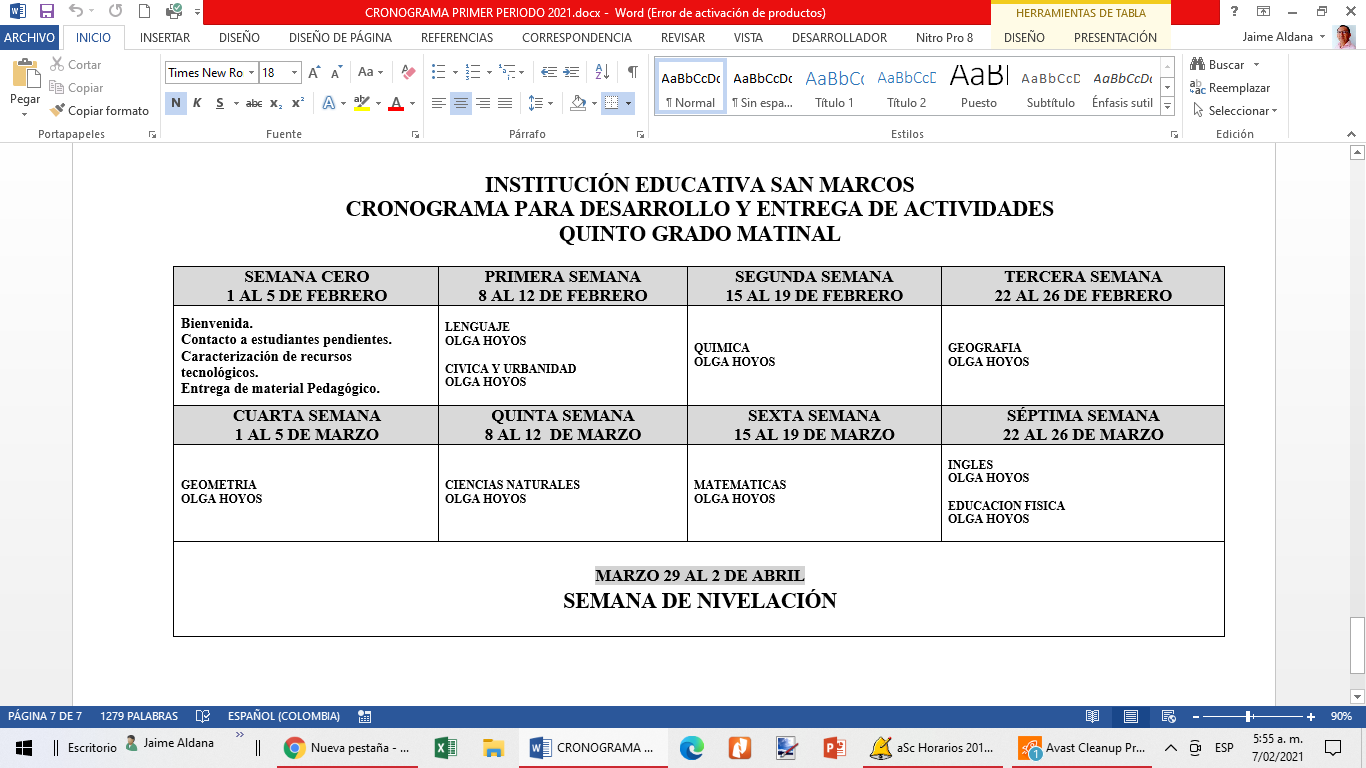Click the Reemplazar button
Image resolution: width=1366 pixels, height=768 pixels.
click(1230, 88)
